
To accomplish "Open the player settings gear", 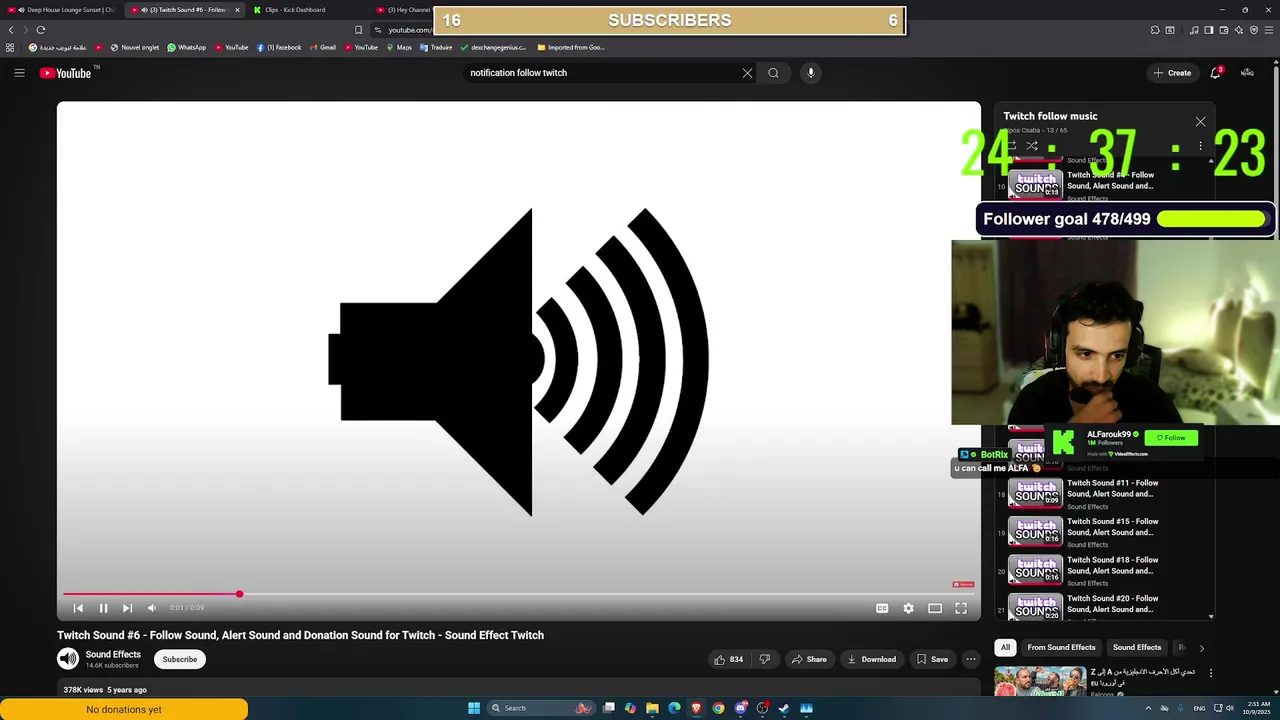I will coord(908,608).
